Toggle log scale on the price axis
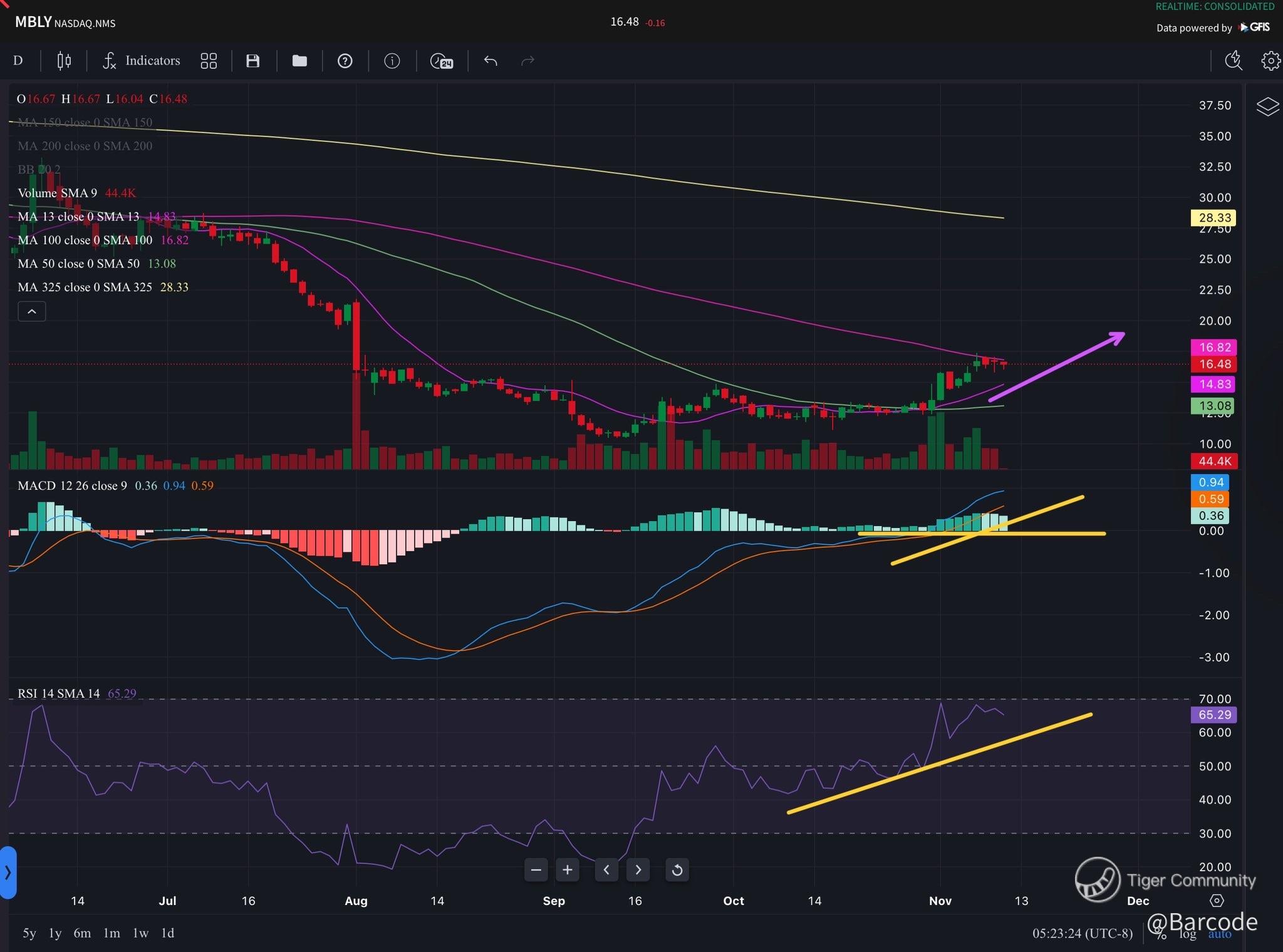The width and height of the screenshot is (1283, 952). pyautogui.click(x=1187, y=934)
